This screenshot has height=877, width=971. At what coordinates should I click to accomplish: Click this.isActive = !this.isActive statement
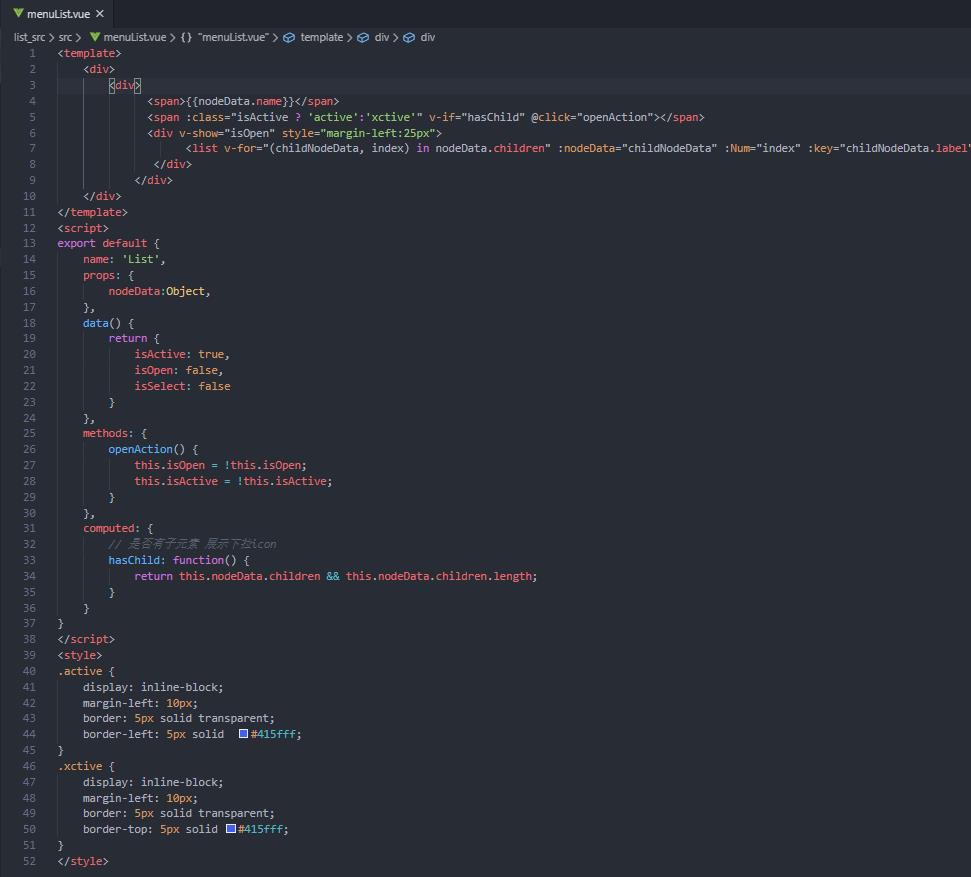coord(233,481)
